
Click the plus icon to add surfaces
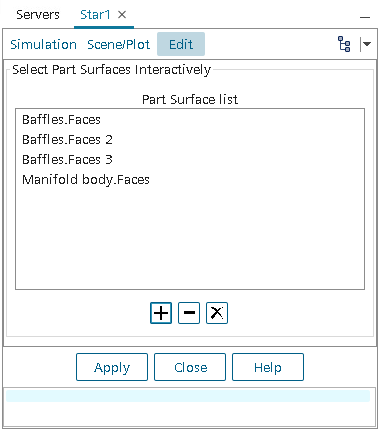pos(161,313)
